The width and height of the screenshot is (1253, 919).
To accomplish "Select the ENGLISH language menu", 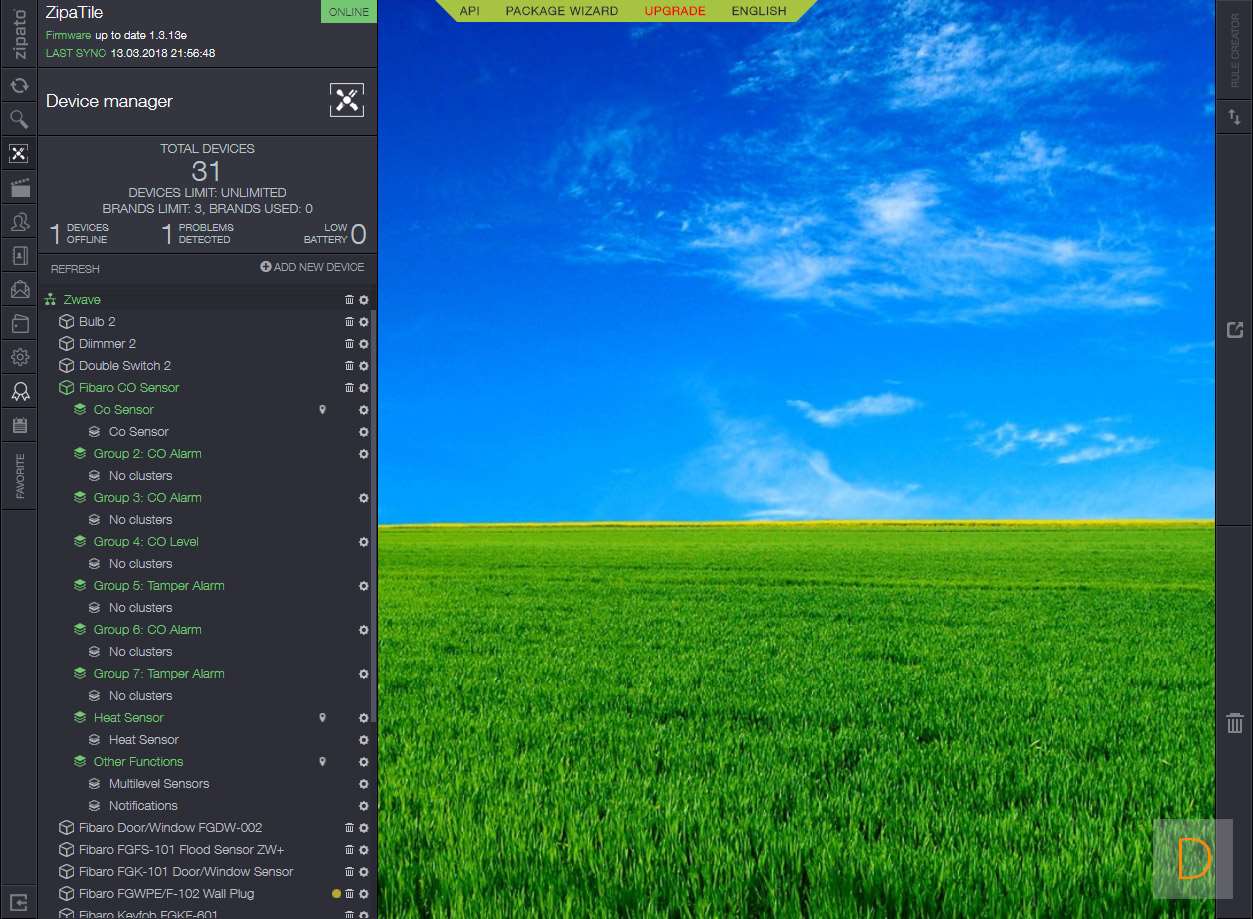I will pyautogui.click(x=758, y=11).
